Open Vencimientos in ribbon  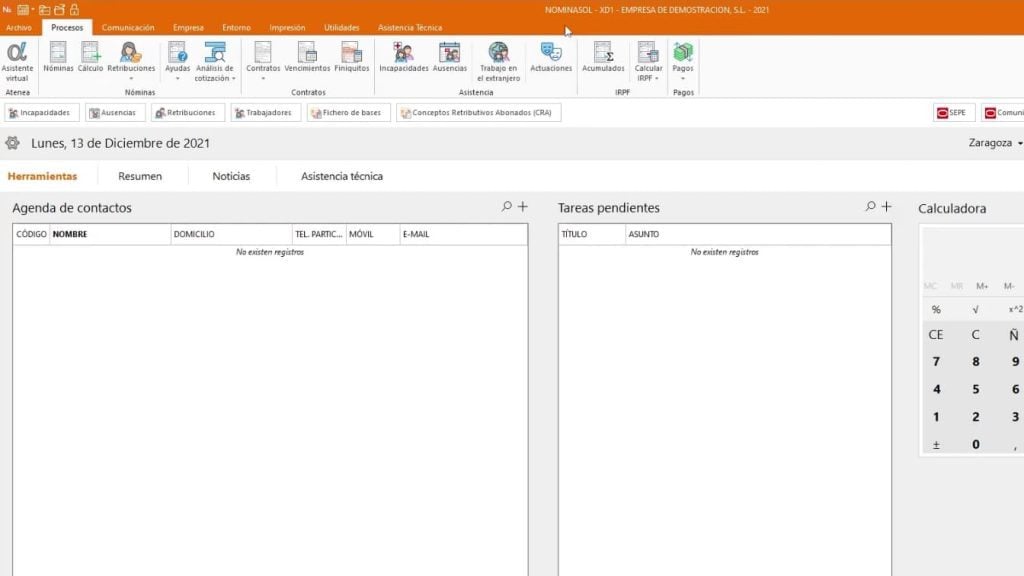pos(307,57)
